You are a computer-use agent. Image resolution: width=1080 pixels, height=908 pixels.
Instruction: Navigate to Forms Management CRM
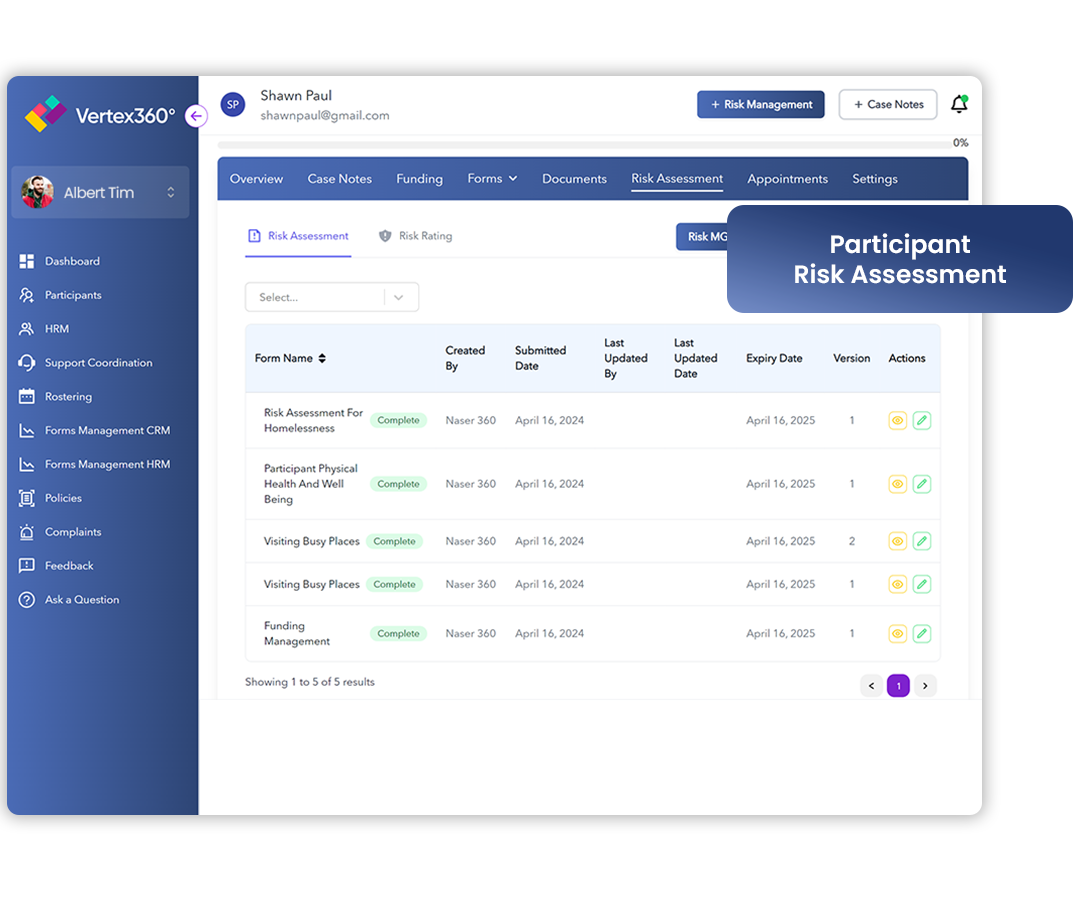104,430
